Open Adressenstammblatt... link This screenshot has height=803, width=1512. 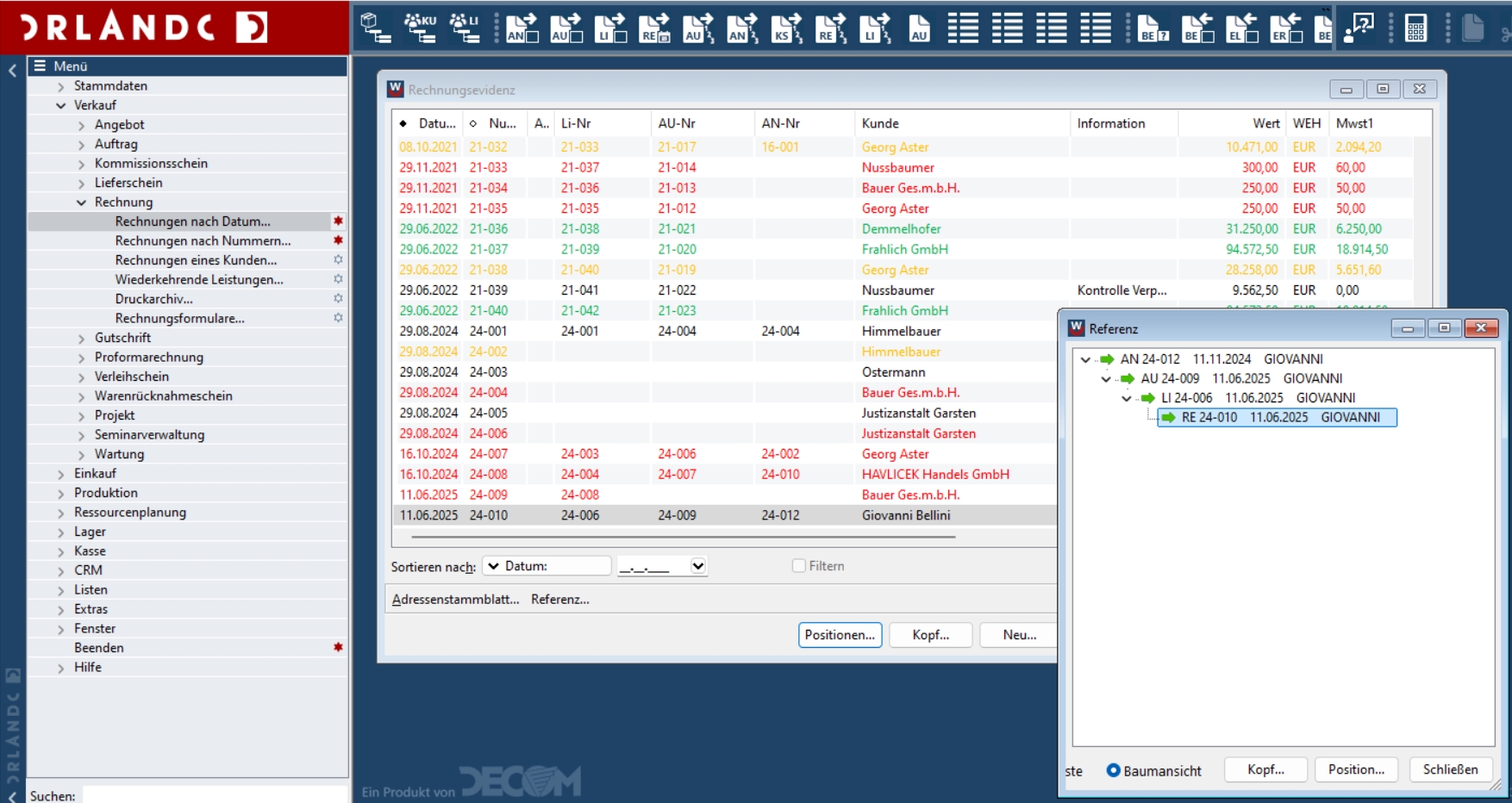tap(455, 600)
